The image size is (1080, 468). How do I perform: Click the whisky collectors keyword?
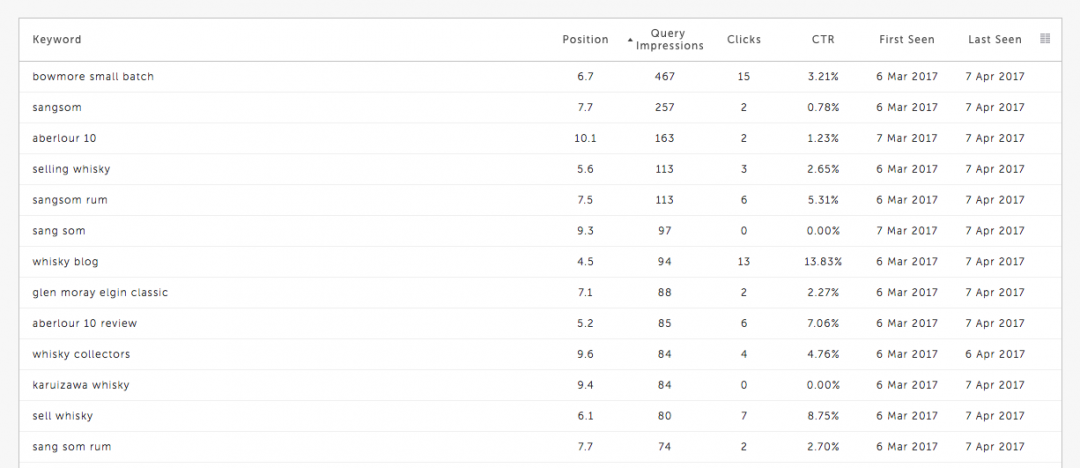coord(81,355)
